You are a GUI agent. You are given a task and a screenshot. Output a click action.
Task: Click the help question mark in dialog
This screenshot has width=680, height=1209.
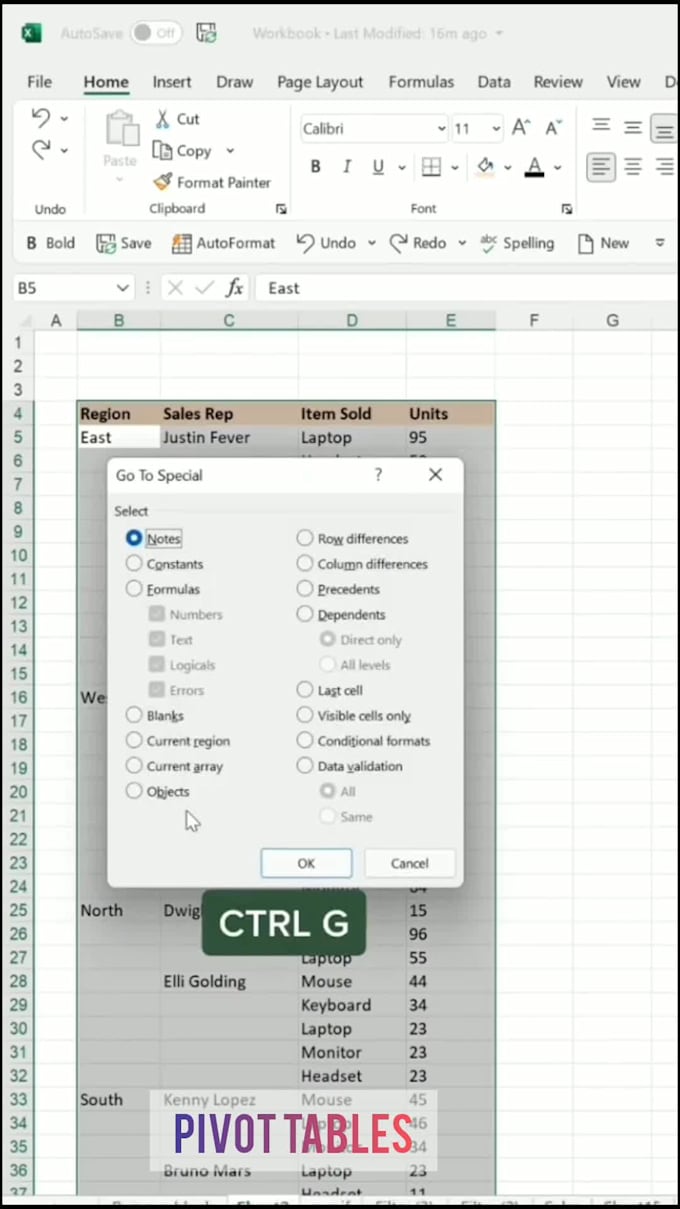click(x=378, y=475)
